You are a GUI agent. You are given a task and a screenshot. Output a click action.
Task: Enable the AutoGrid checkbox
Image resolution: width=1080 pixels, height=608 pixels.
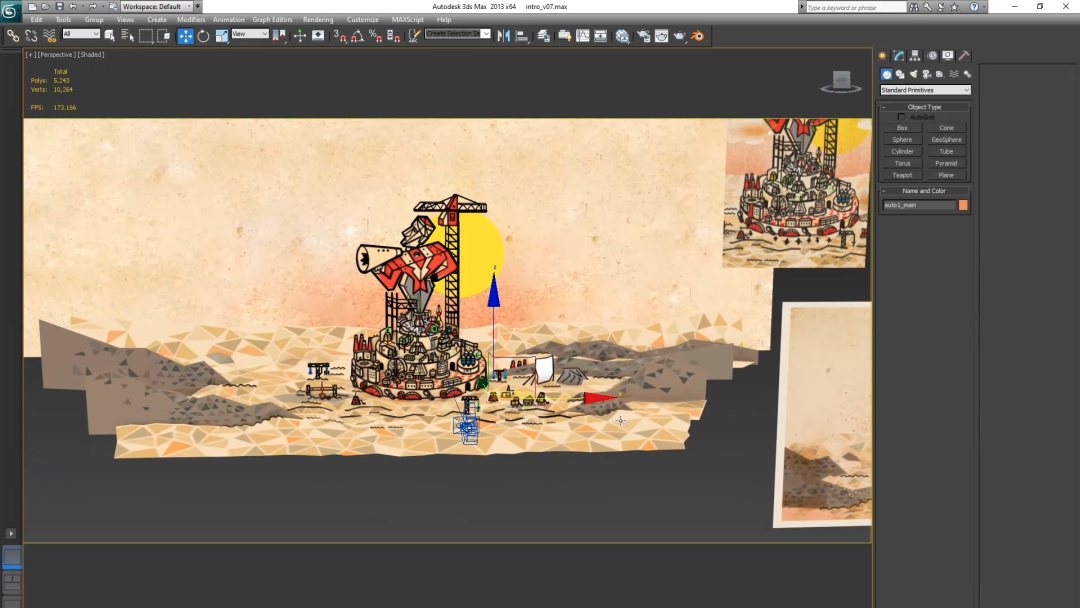click(901, 117)
